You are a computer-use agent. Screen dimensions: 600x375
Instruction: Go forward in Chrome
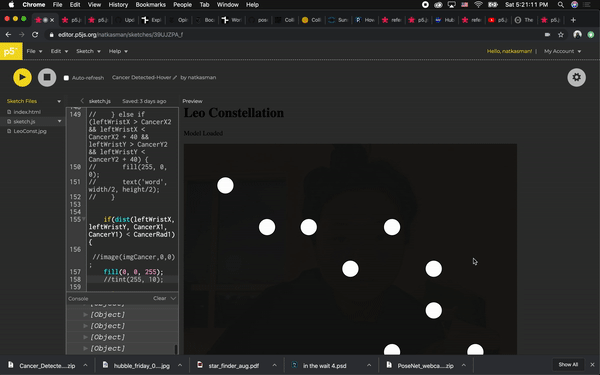(22, 34)
